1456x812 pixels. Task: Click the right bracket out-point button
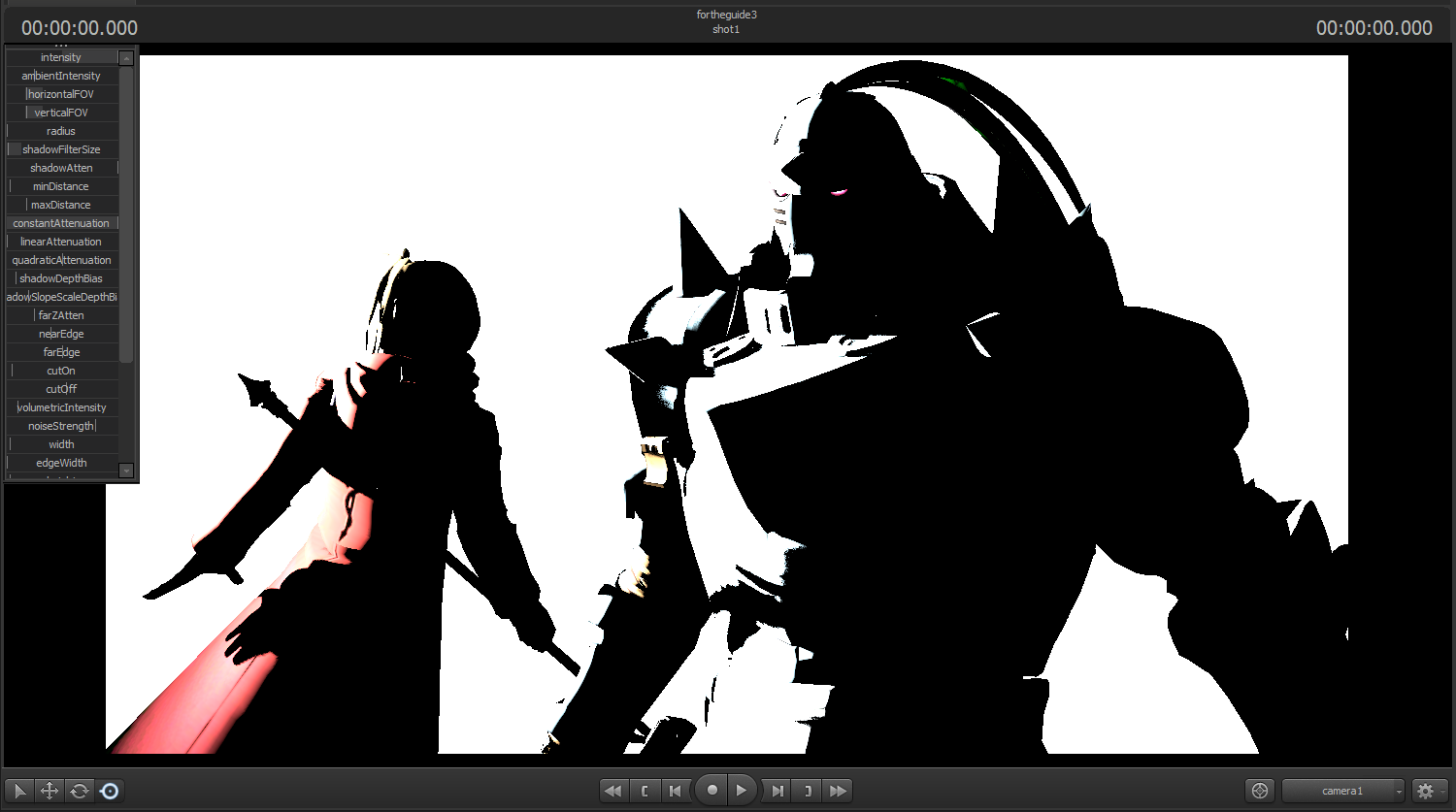(x=808, y=791)
